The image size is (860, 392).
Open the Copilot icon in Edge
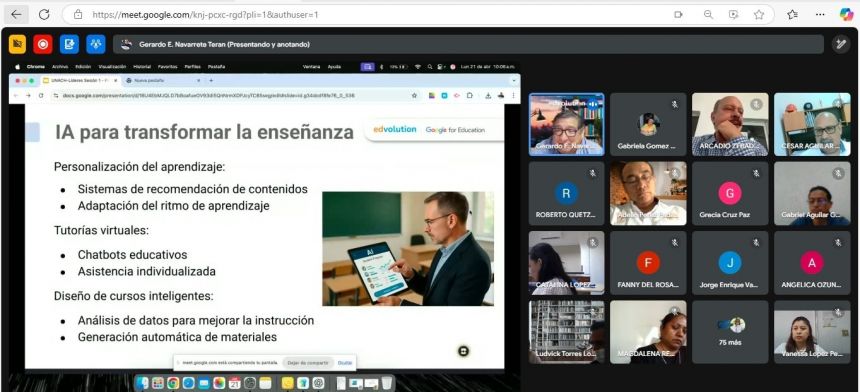[x=846, y=15]
